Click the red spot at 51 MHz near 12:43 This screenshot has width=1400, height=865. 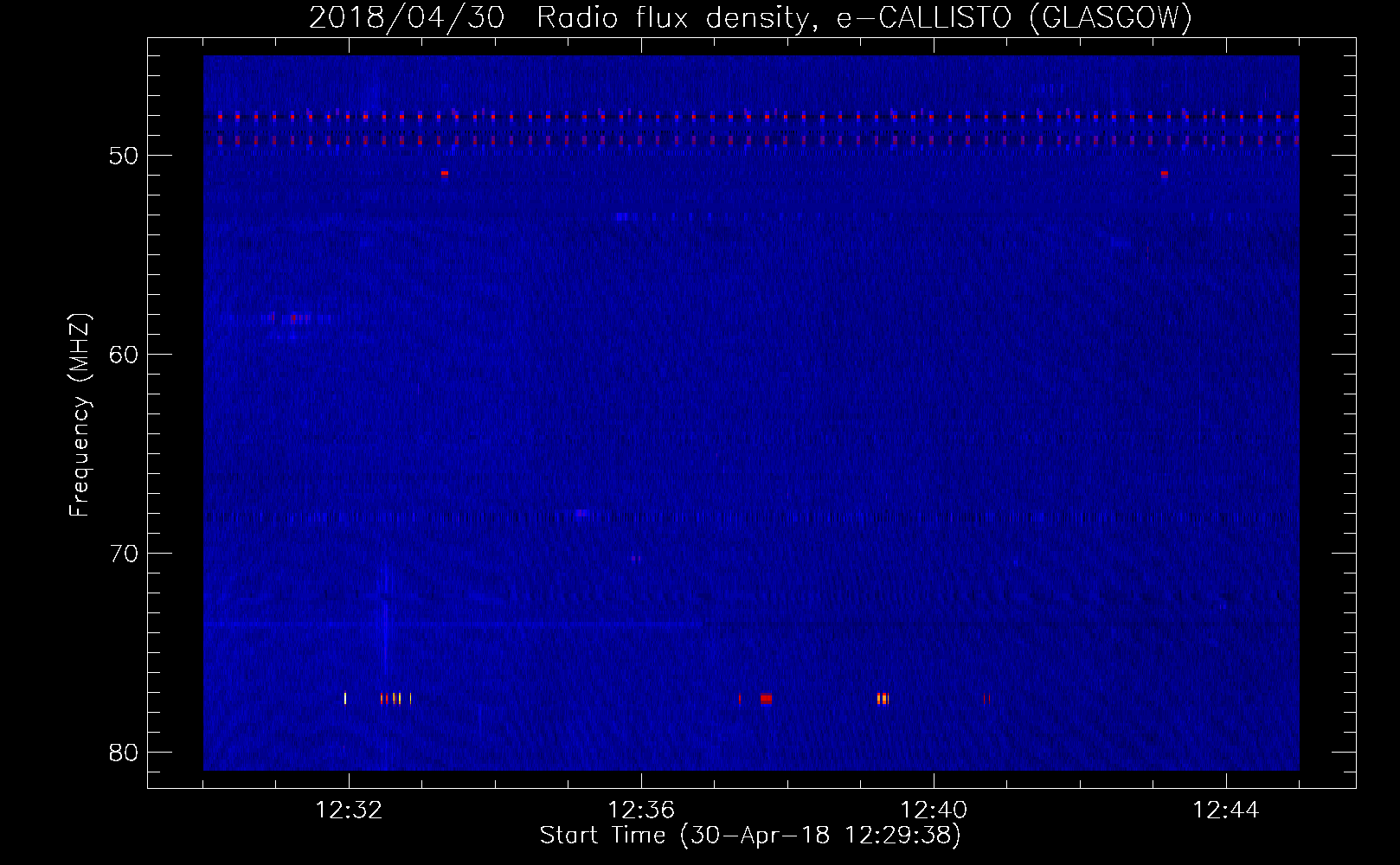1164,174
